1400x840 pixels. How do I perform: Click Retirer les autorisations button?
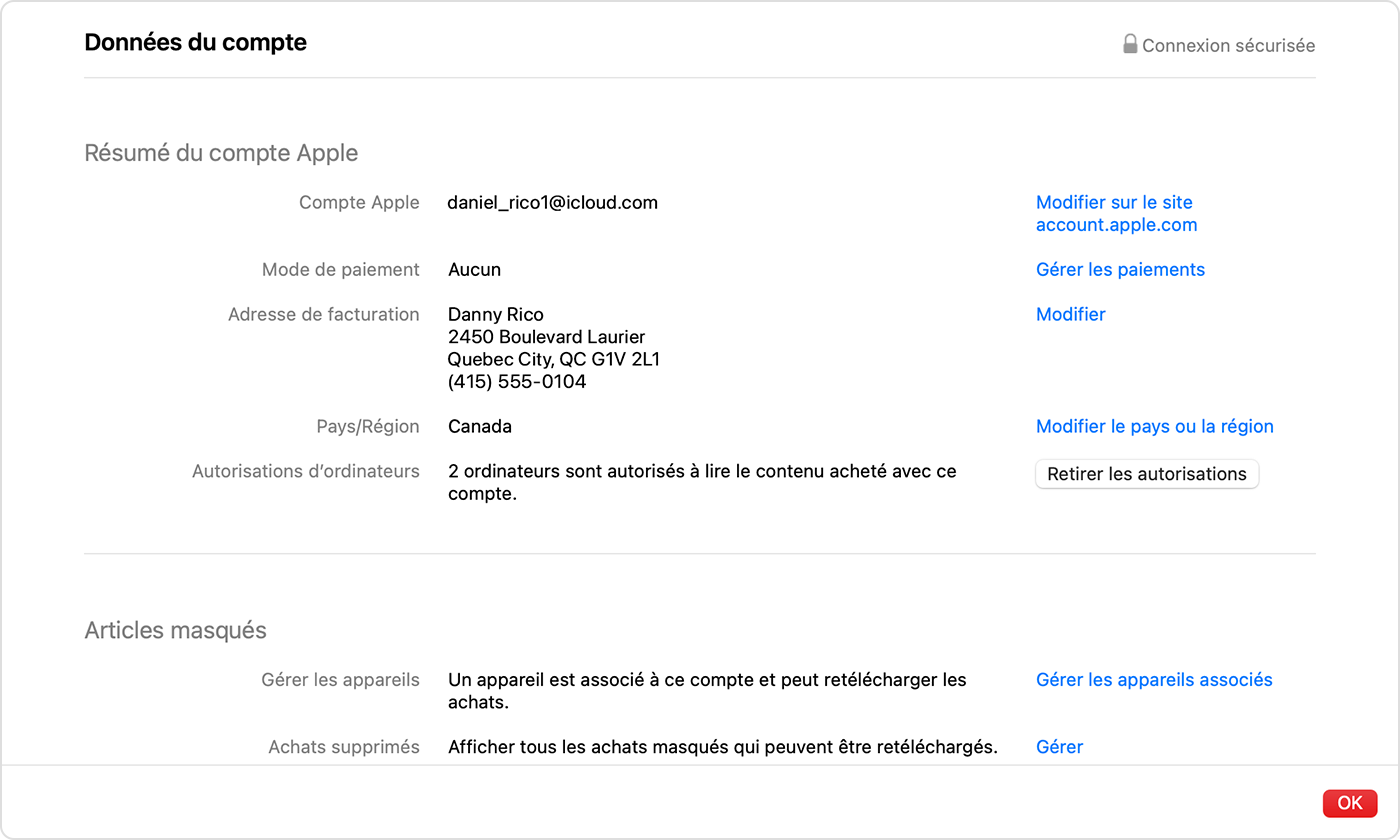pyautogui.click(x=1147, y=474)
